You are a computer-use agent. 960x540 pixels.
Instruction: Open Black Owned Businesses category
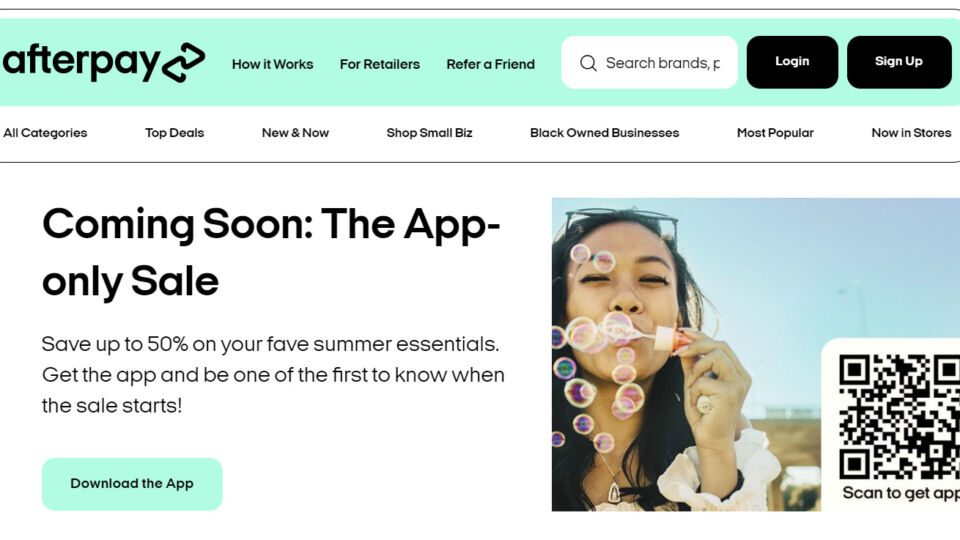(x=604, y=133)
